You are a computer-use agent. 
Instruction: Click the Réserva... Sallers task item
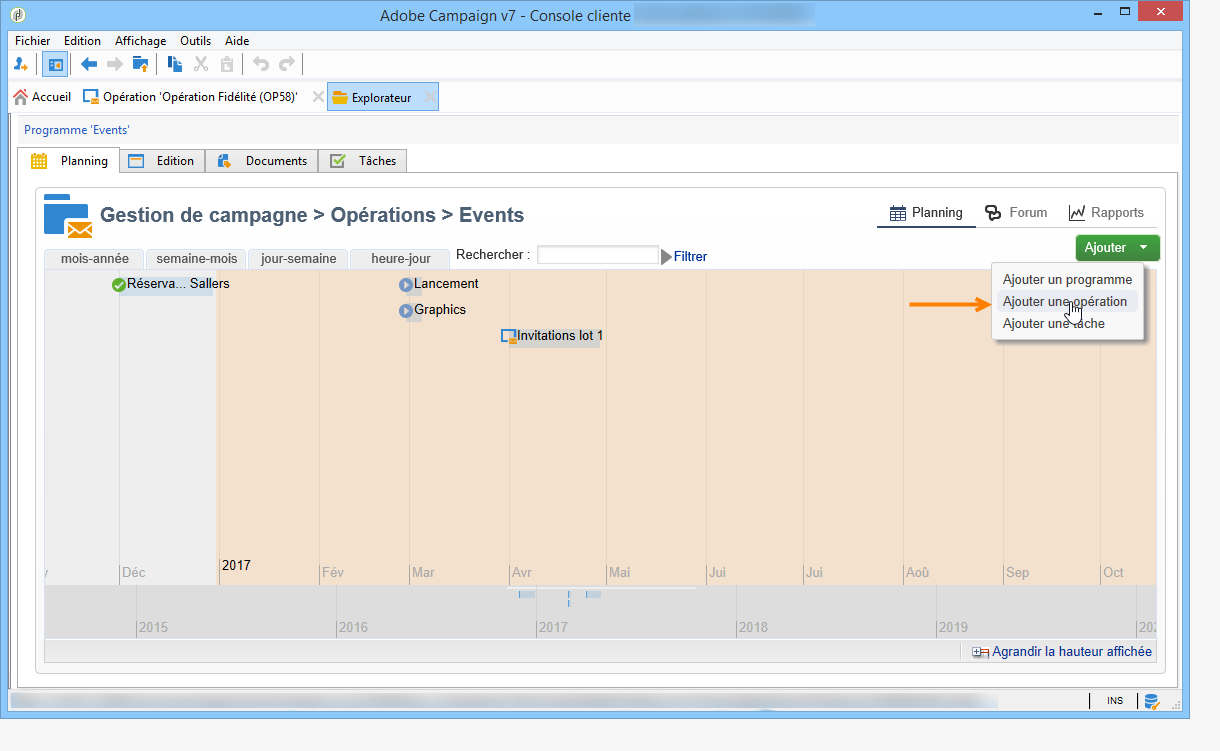pos(178,284)
